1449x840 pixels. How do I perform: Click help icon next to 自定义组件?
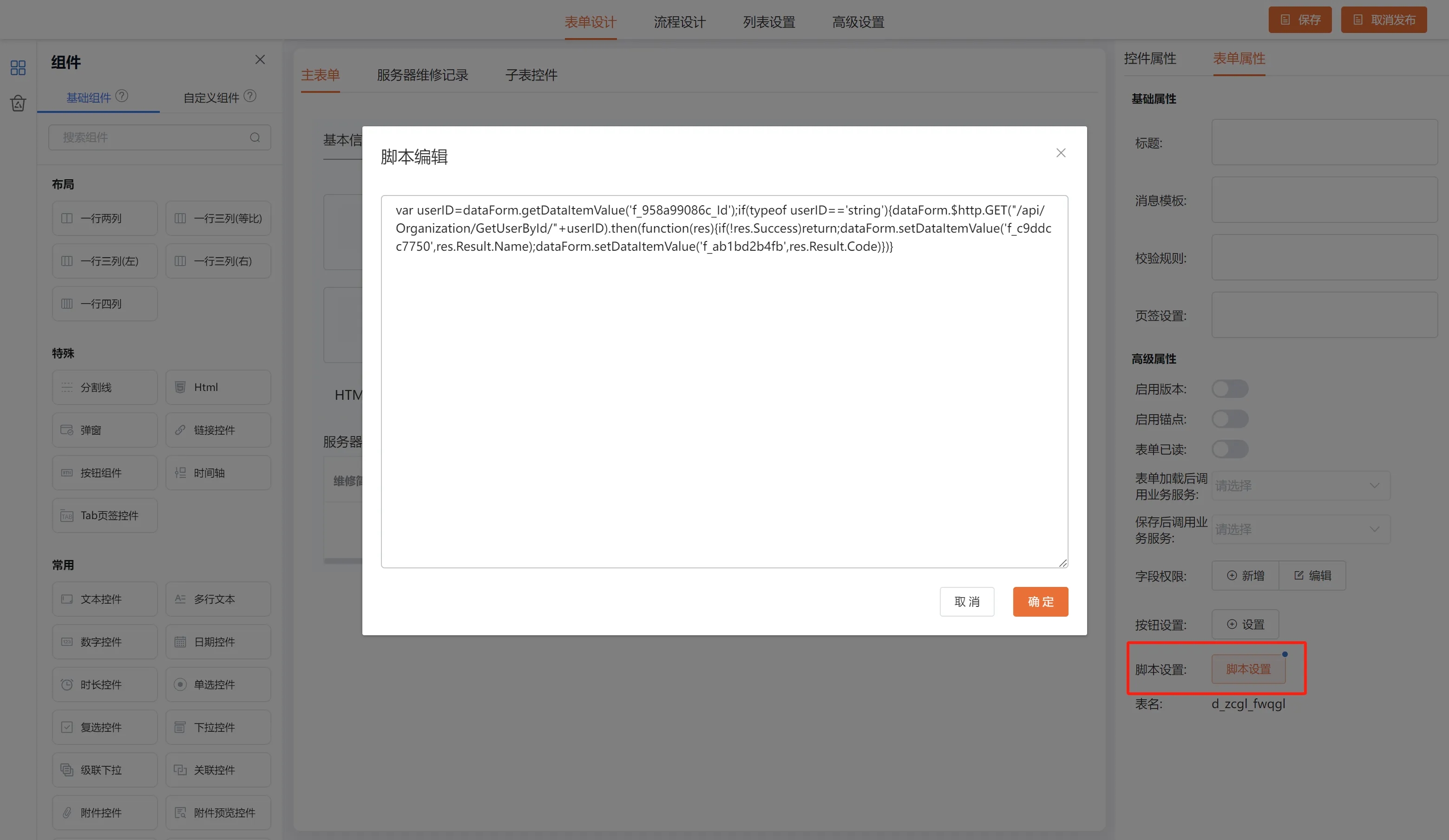[249, 96]
